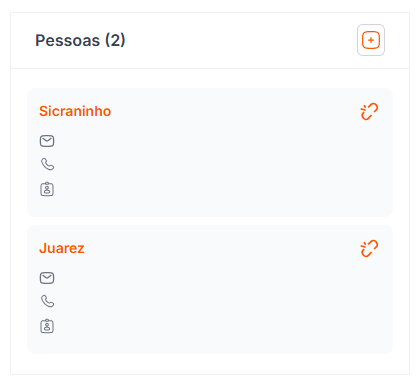Click the ID badge icon under Sicraninho

pyautogui.click(x=47, y=189)
